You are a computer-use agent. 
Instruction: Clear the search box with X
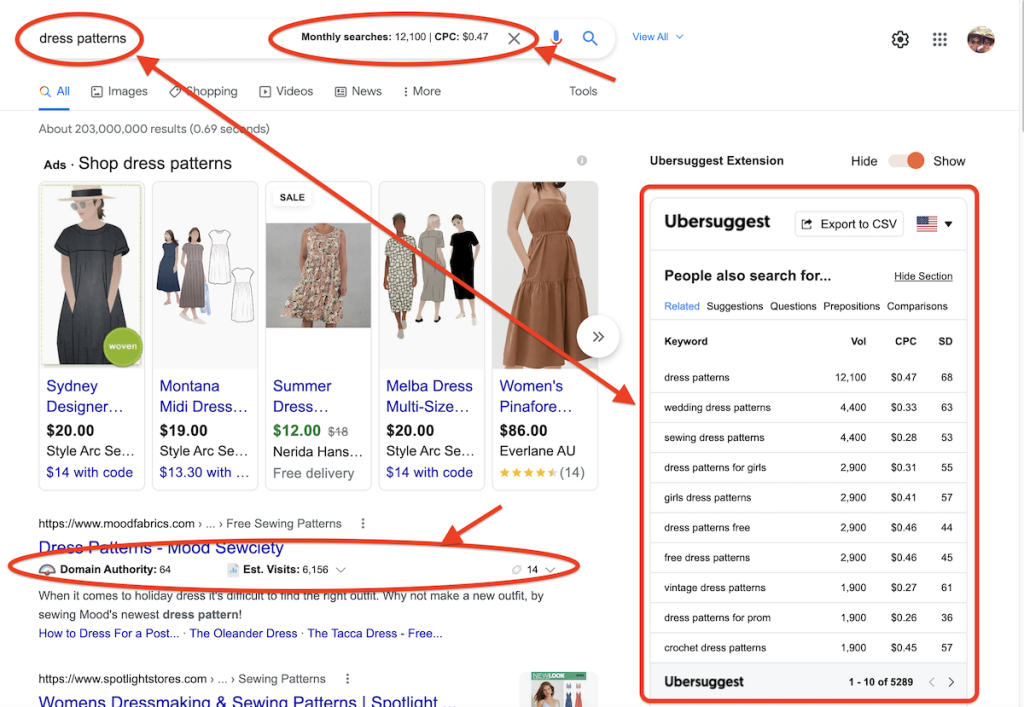click(514, 39)
